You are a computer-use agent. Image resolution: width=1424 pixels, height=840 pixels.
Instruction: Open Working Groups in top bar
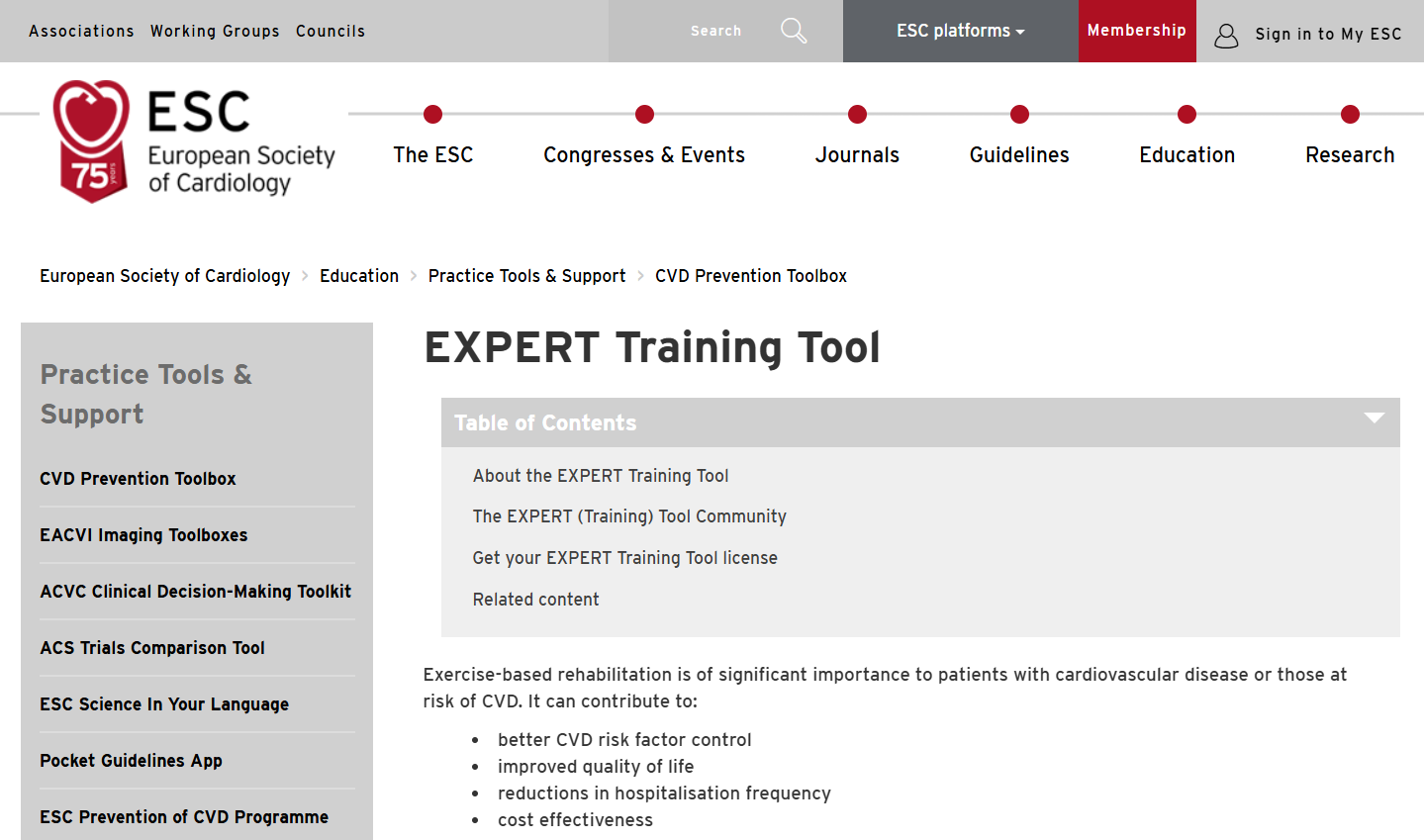(x=215, y=32)
